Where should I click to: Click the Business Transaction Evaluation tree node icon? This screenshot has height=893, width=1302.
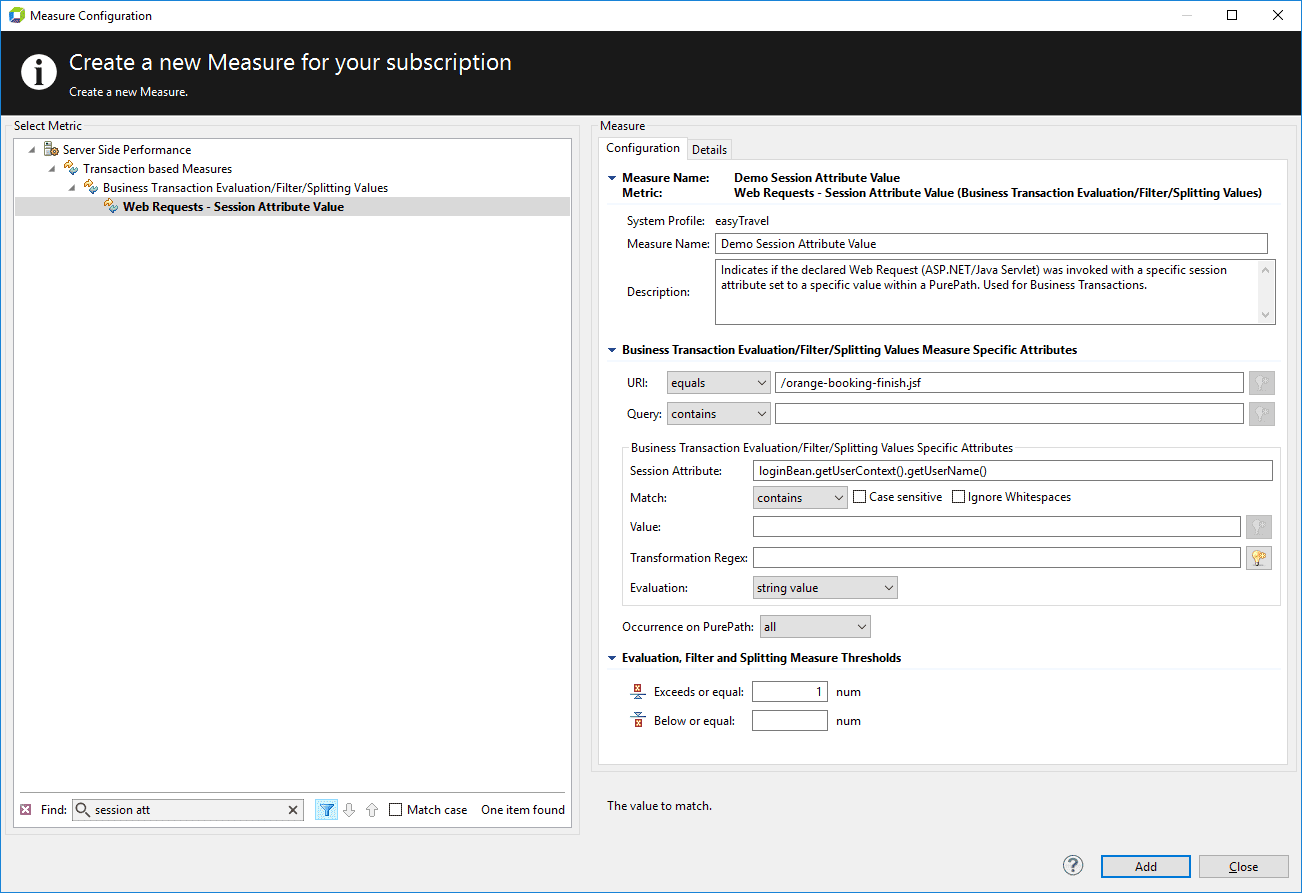91,187
